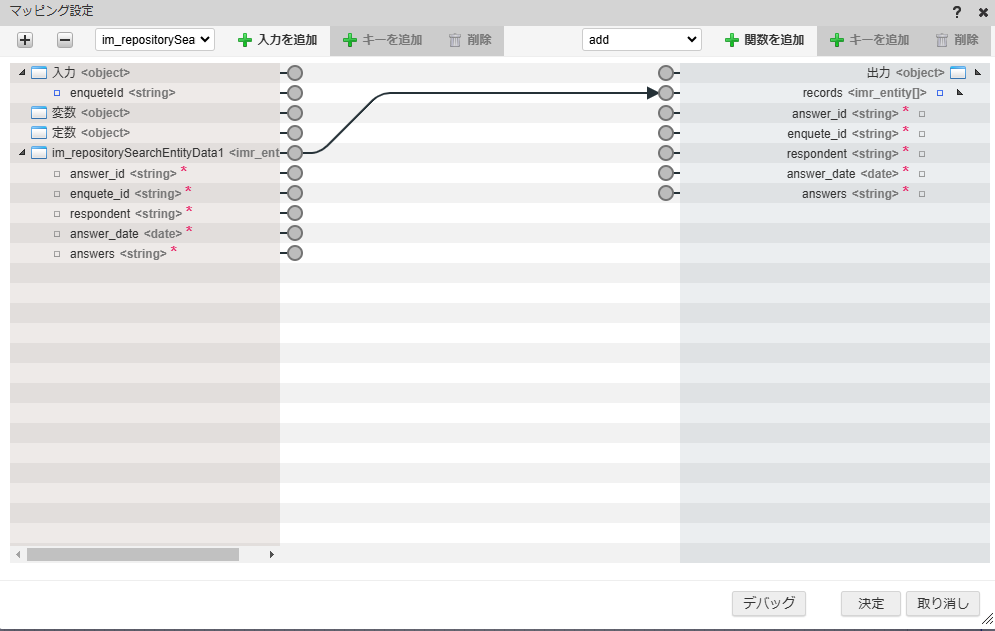Open help via the question mark icon

[x=958, y=12]
